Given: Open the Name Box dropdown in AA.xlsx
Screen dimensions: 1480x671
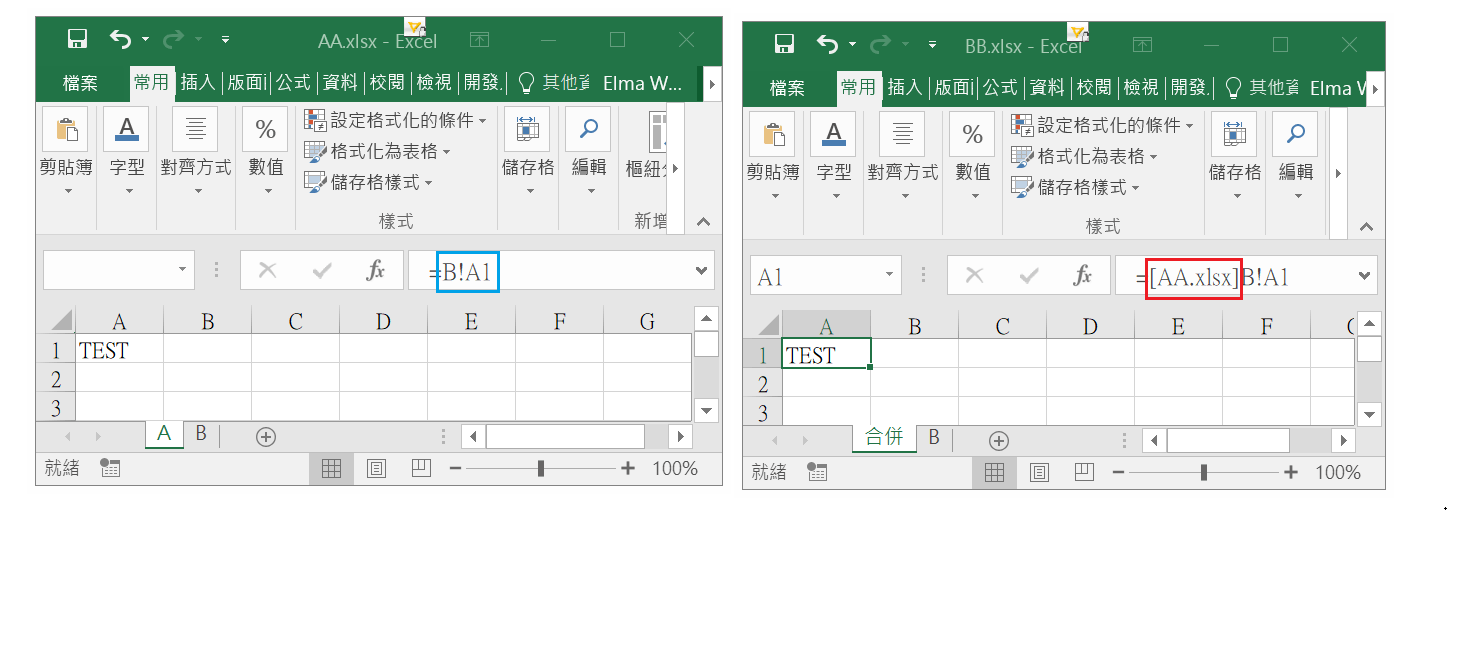Looking at the screenshot, I should [181, 270].
